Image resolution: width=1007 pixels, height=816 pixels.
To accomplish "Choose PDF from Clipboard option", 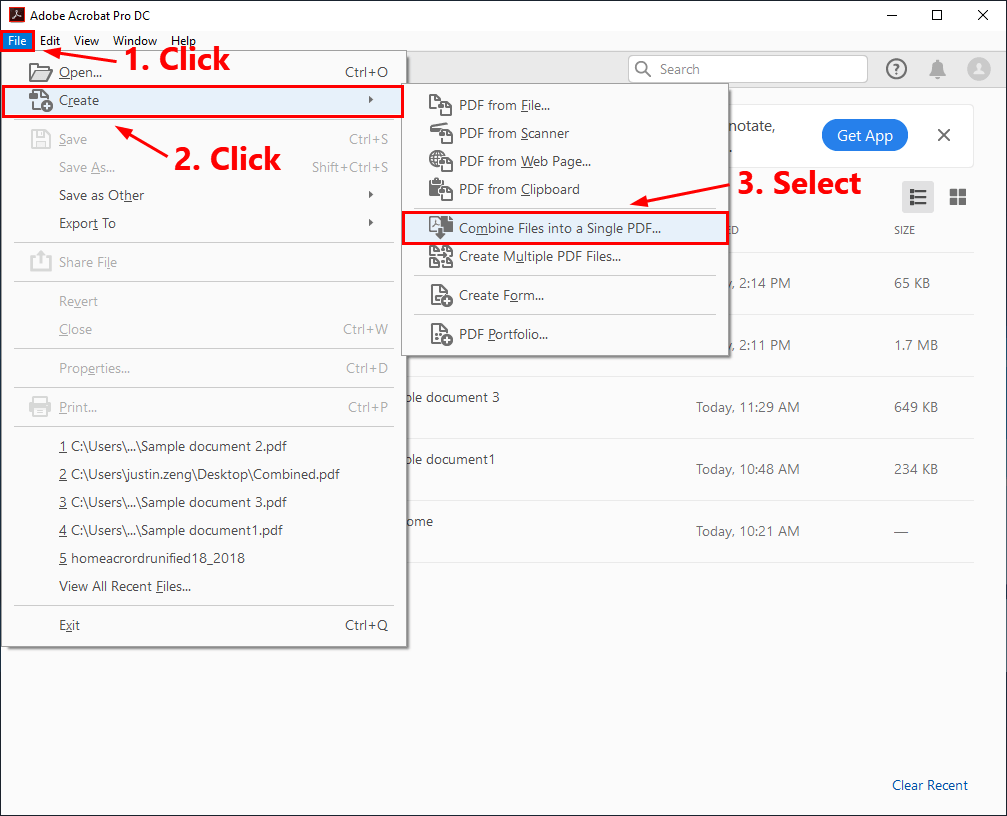I will (565, 189).
